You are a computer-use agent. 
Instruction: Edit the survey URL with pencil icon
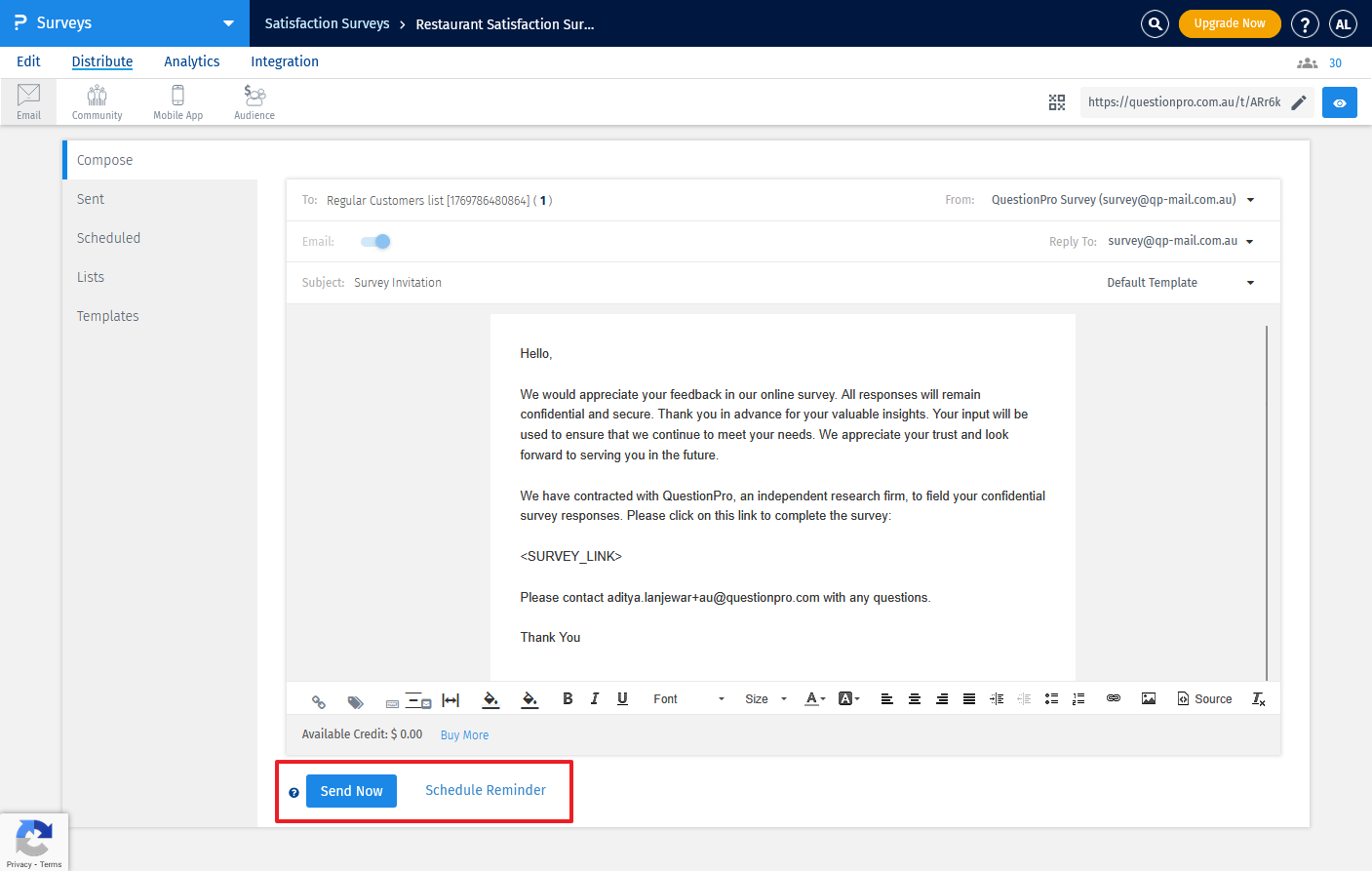(x=1298, y=102)
